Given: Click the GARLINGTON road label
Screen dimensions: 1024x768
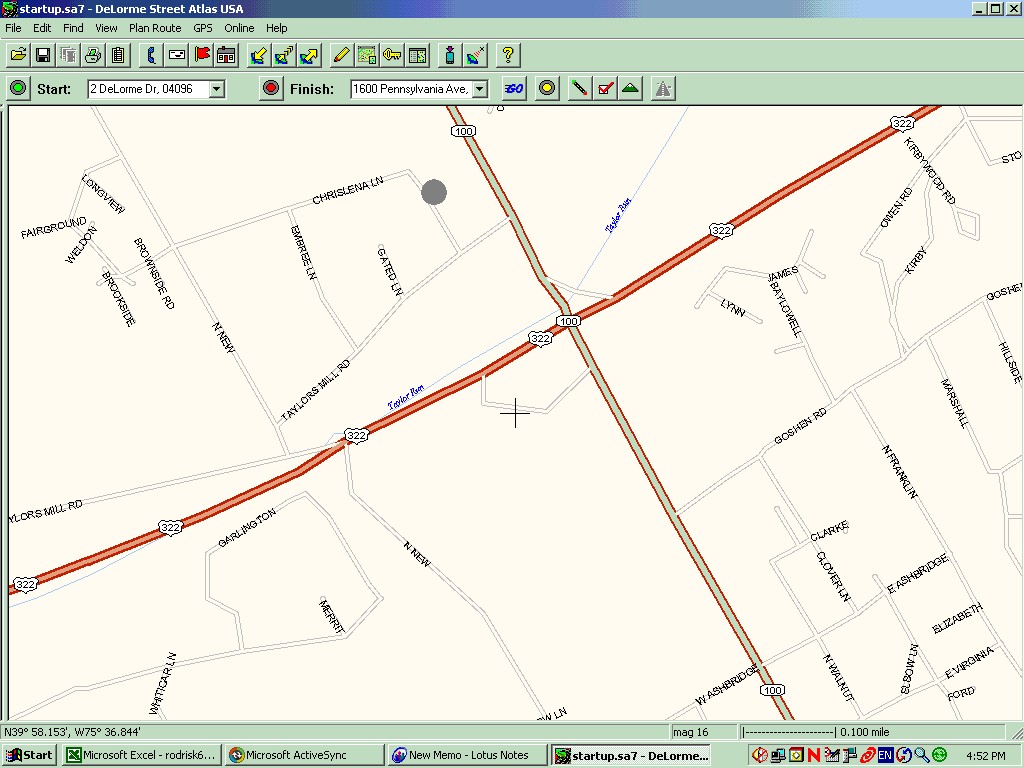Looking at the screenshot, I should coord(247,528).
